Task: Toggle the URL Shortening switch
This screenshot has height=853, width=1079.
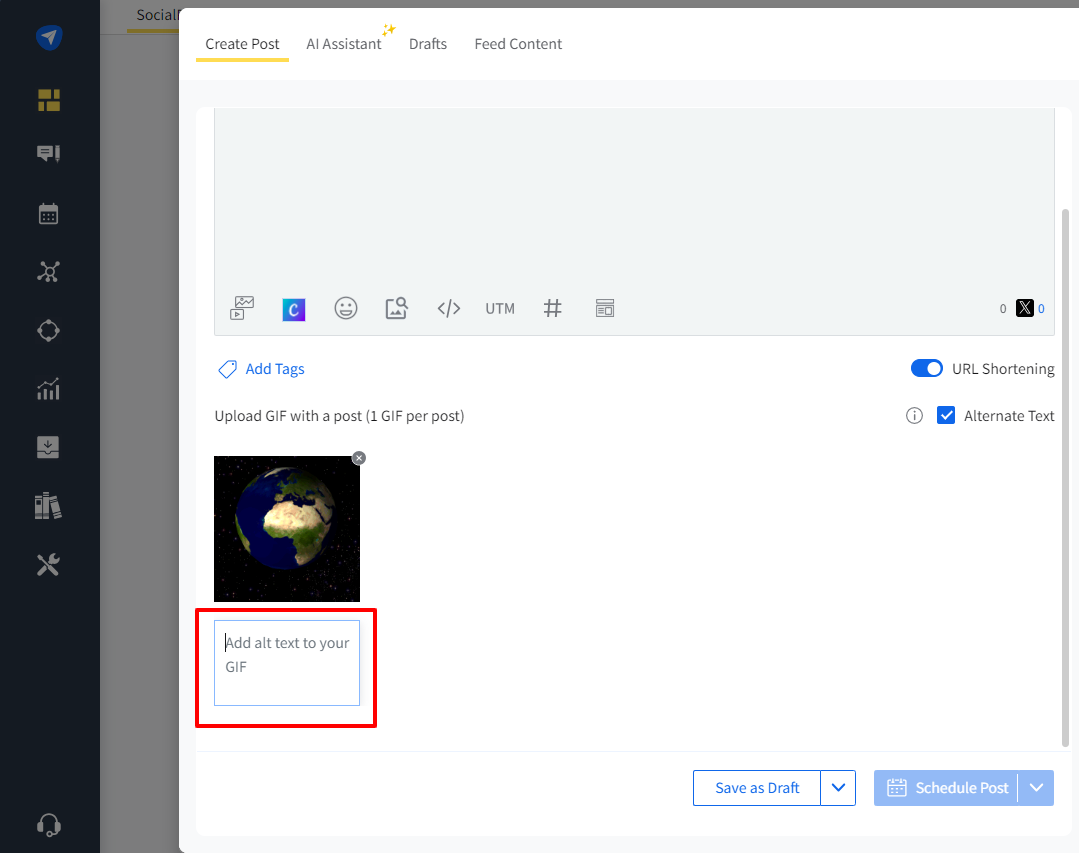Action: 927,369
